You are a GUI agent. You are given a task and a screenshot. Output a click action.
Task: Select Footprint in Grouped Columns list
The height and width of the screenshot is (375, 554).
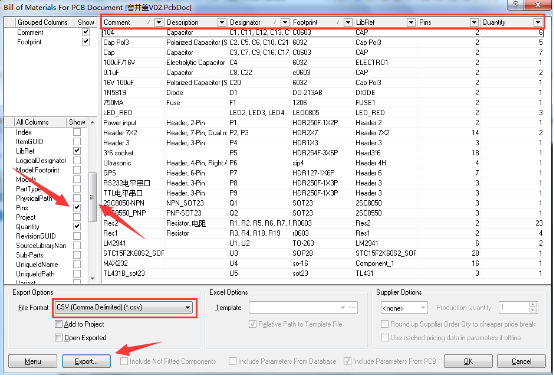click(x=29, y=42)
